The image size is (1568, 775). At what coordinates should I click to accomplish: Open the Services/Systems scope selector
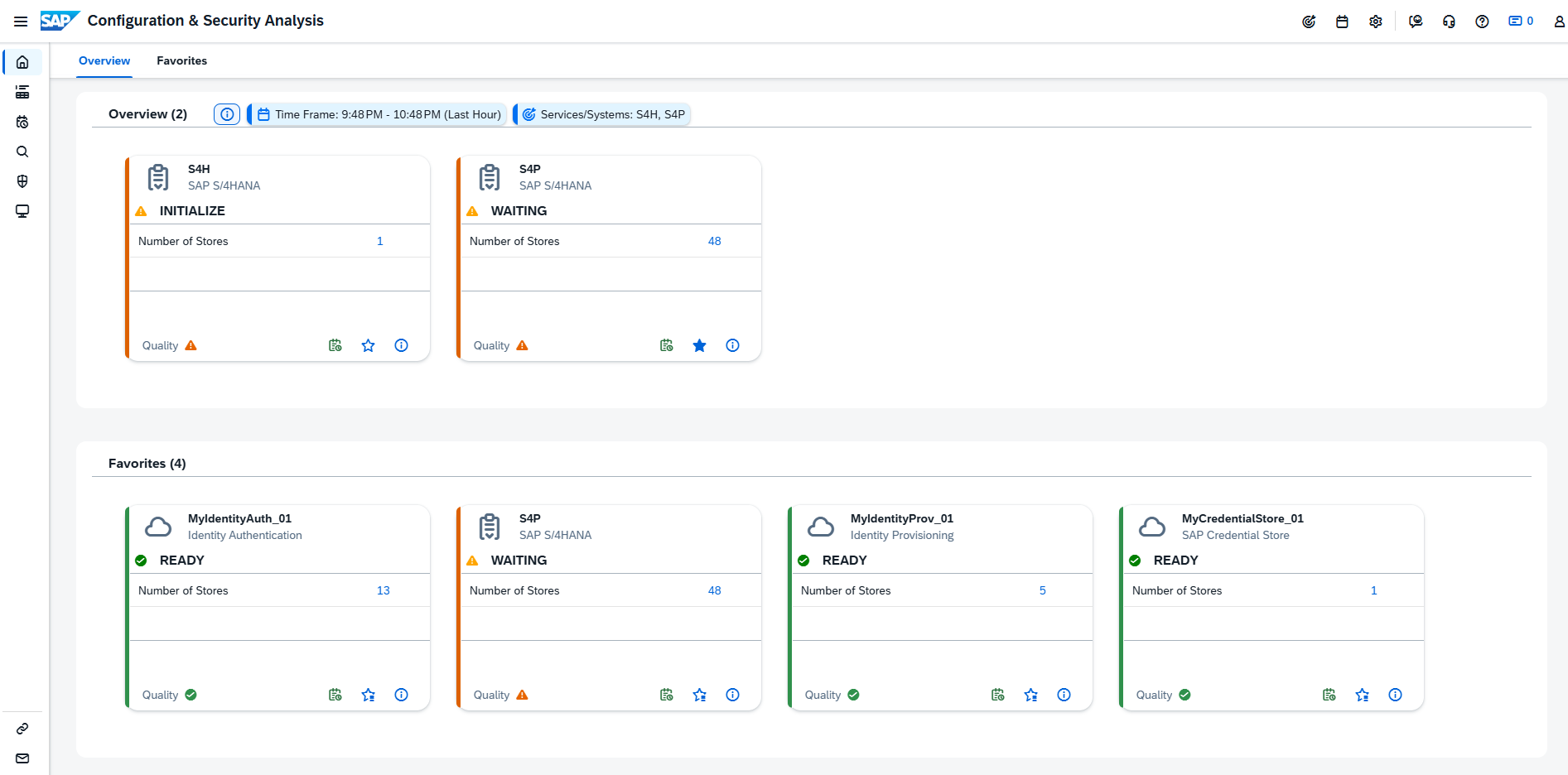(x=604, y=114)
